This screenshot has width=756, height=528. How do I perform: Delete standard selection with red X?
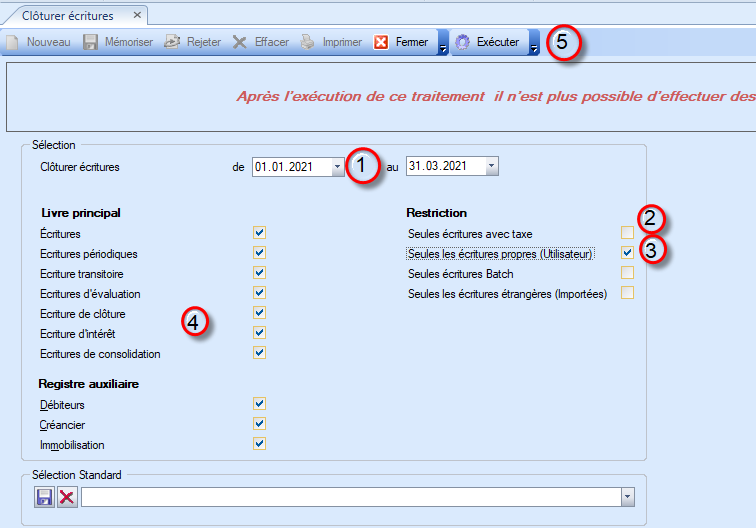click(67, 497)
